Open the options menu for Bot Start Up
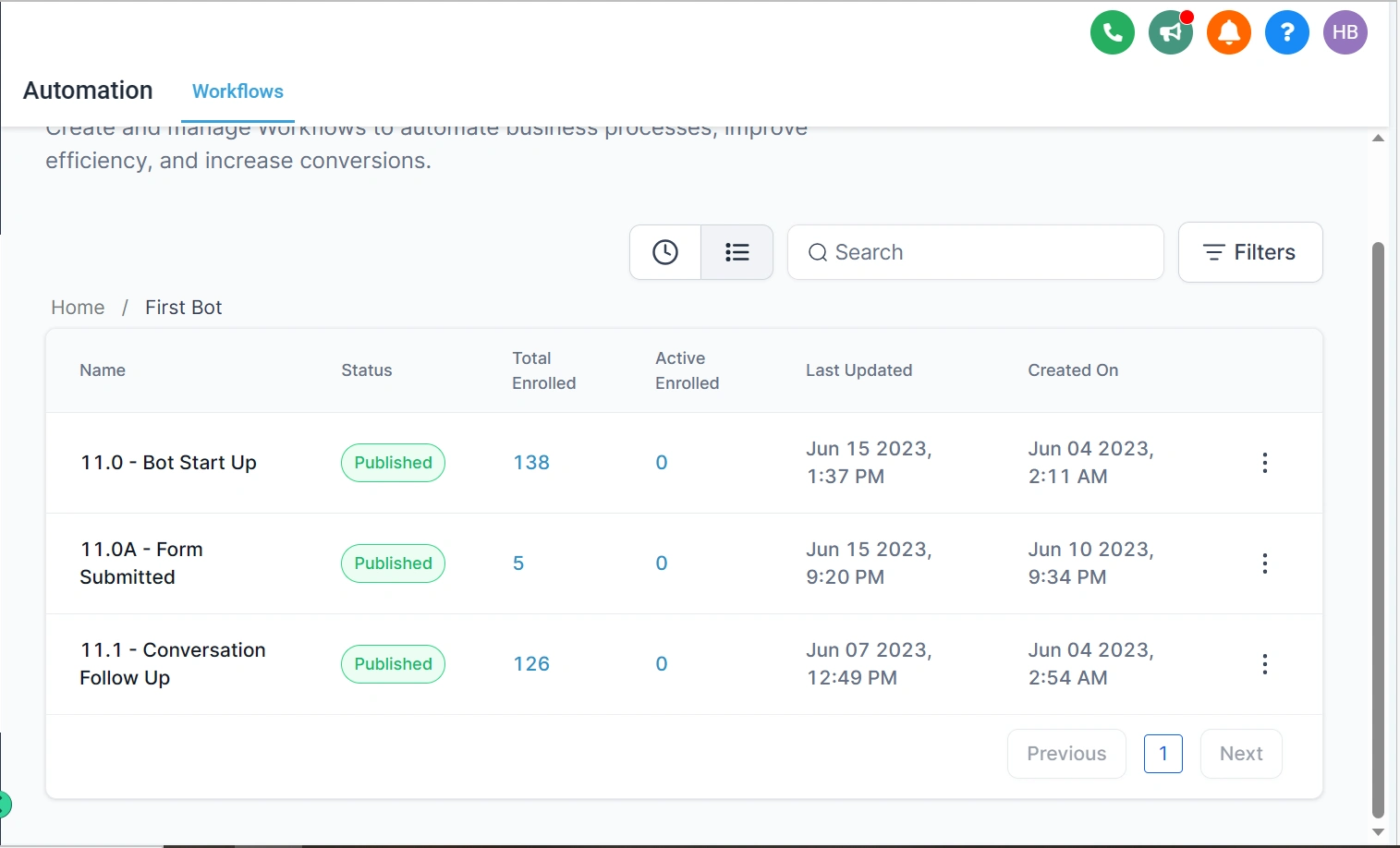Screen dimensions: 1400x848 coord(1265,463)
